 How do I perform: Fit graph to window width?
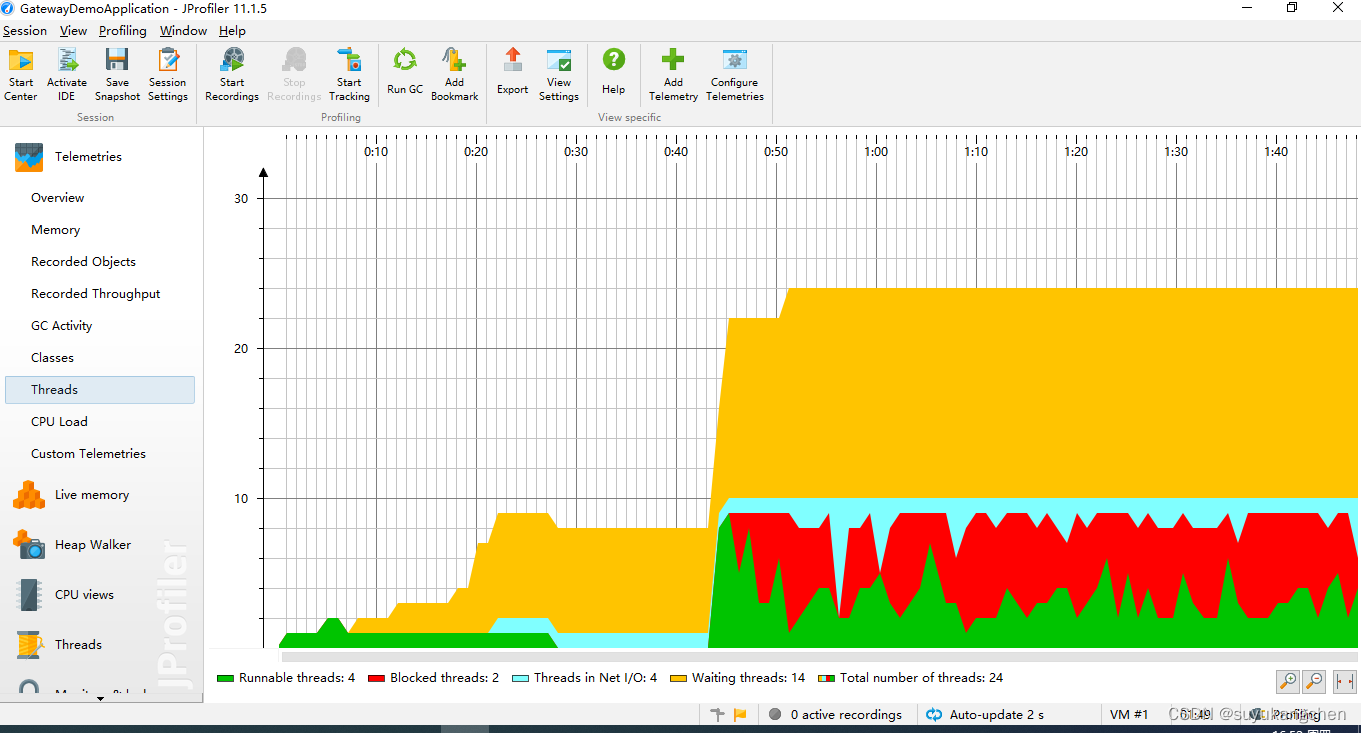(1344, 681)
